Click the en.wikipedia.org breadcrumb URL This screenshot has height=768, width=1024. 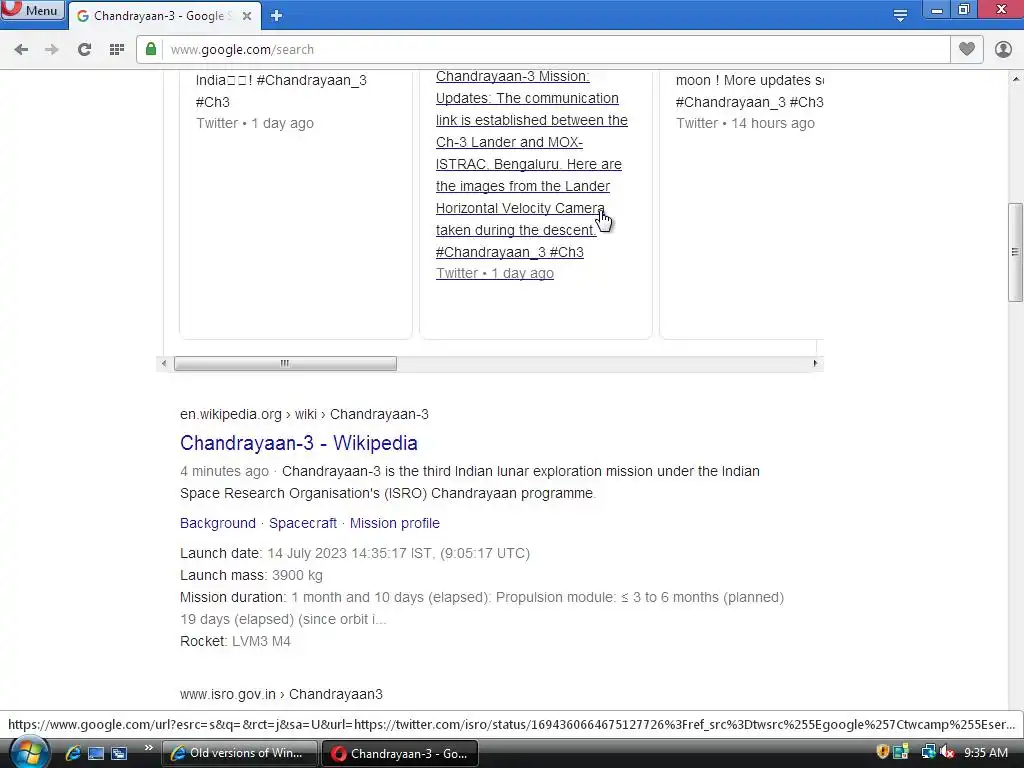pyautogui.click(x=304, y=414)
